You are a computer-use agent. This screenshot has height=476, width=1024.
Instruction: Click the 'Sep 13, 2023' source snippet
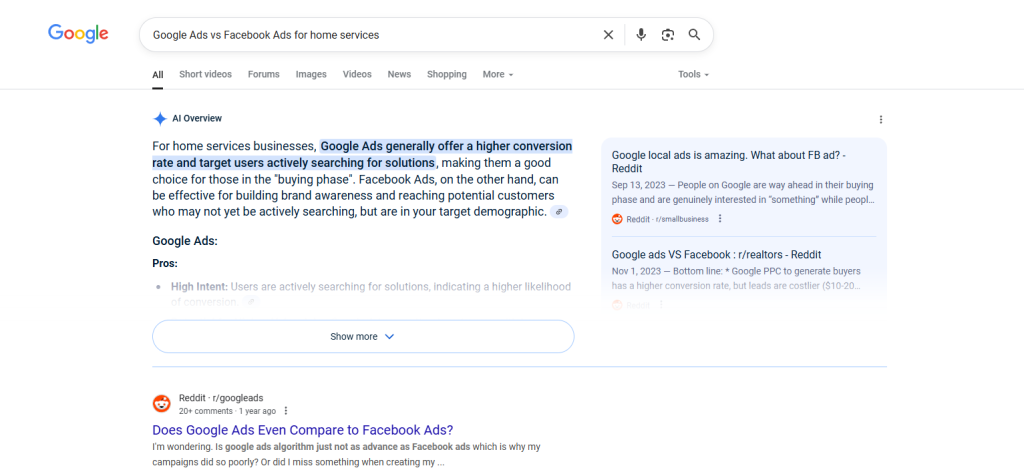744,192
